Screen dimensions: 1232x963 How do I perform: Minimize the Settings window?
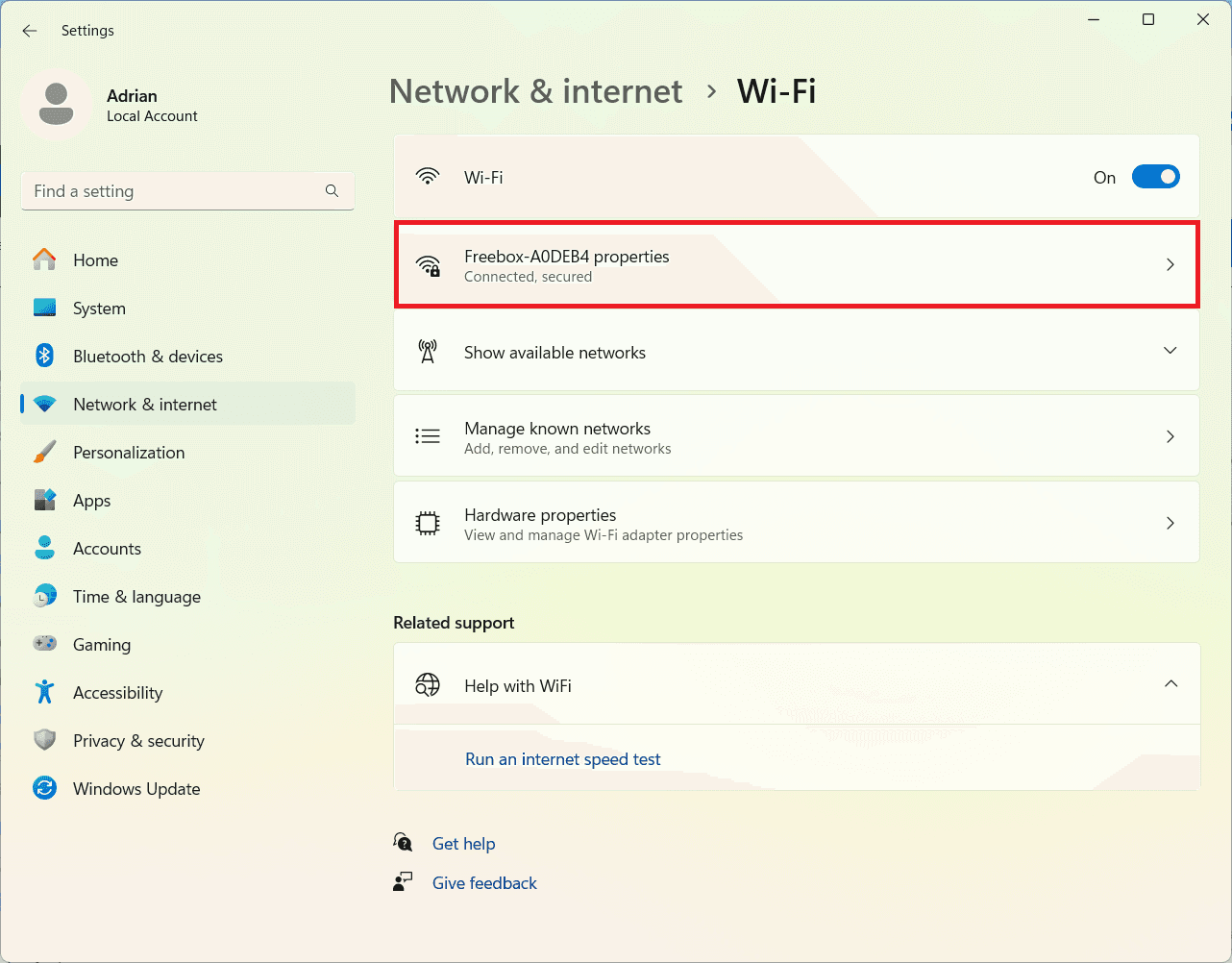(1094, 19)
